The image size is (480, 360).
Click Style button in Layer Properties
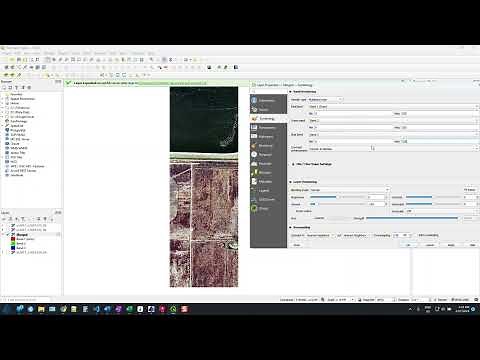tap(297, 245)
